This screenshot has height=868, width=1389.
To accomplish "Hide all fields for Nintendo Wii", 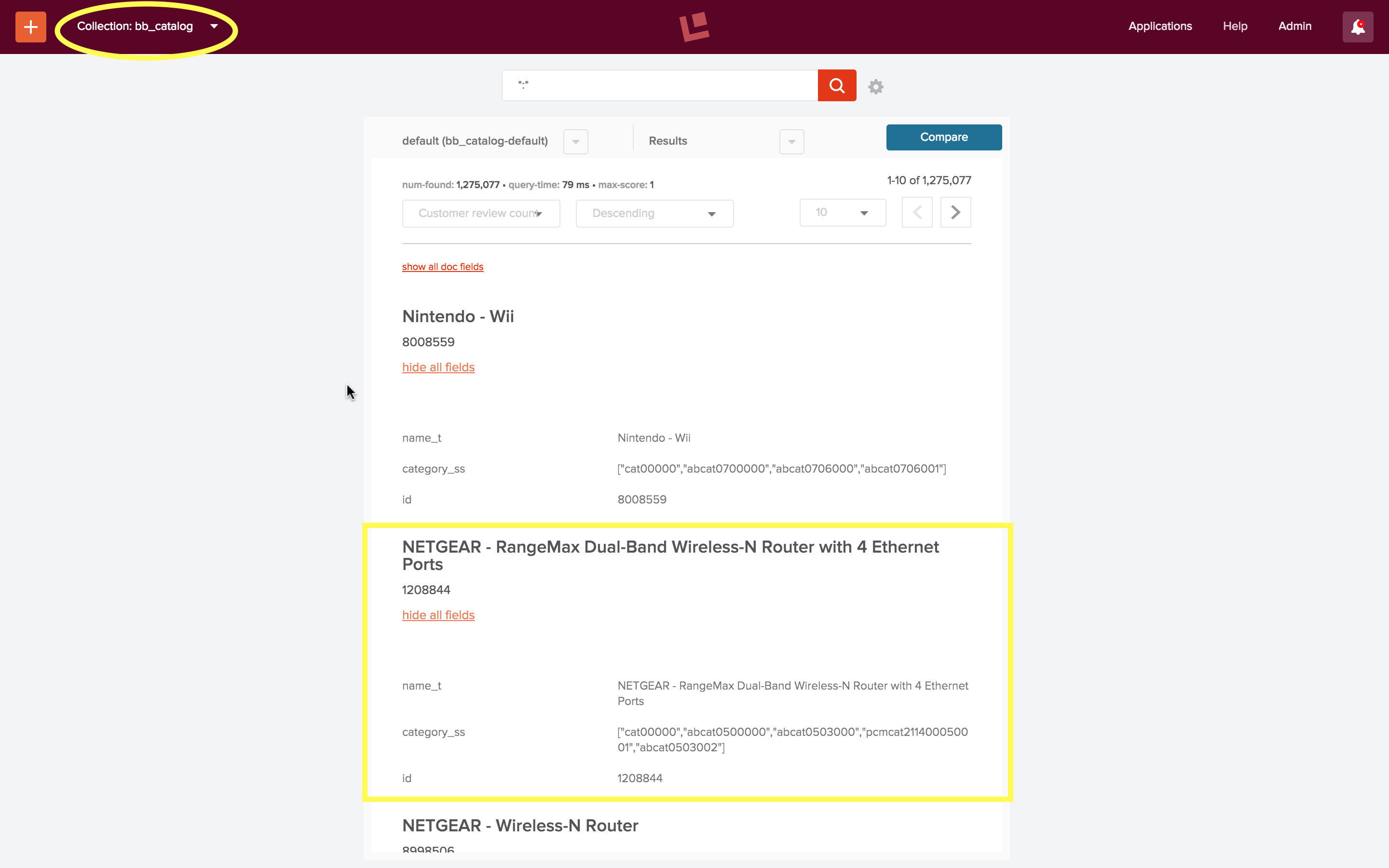I will click(x=438, y=367).
